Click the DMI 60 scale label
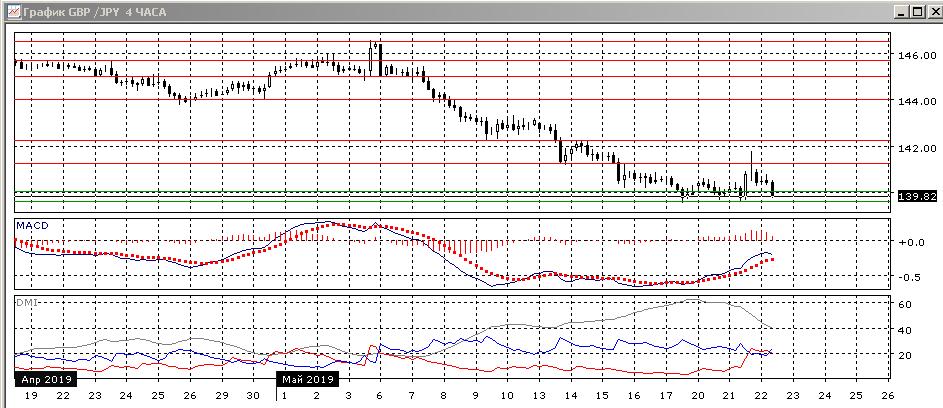Viewport: 943px width, 408px height. click(903, 304)
